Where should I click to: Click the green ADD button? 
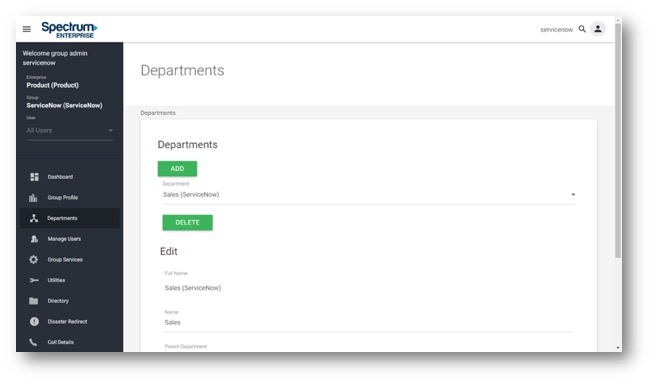(177, 169)
